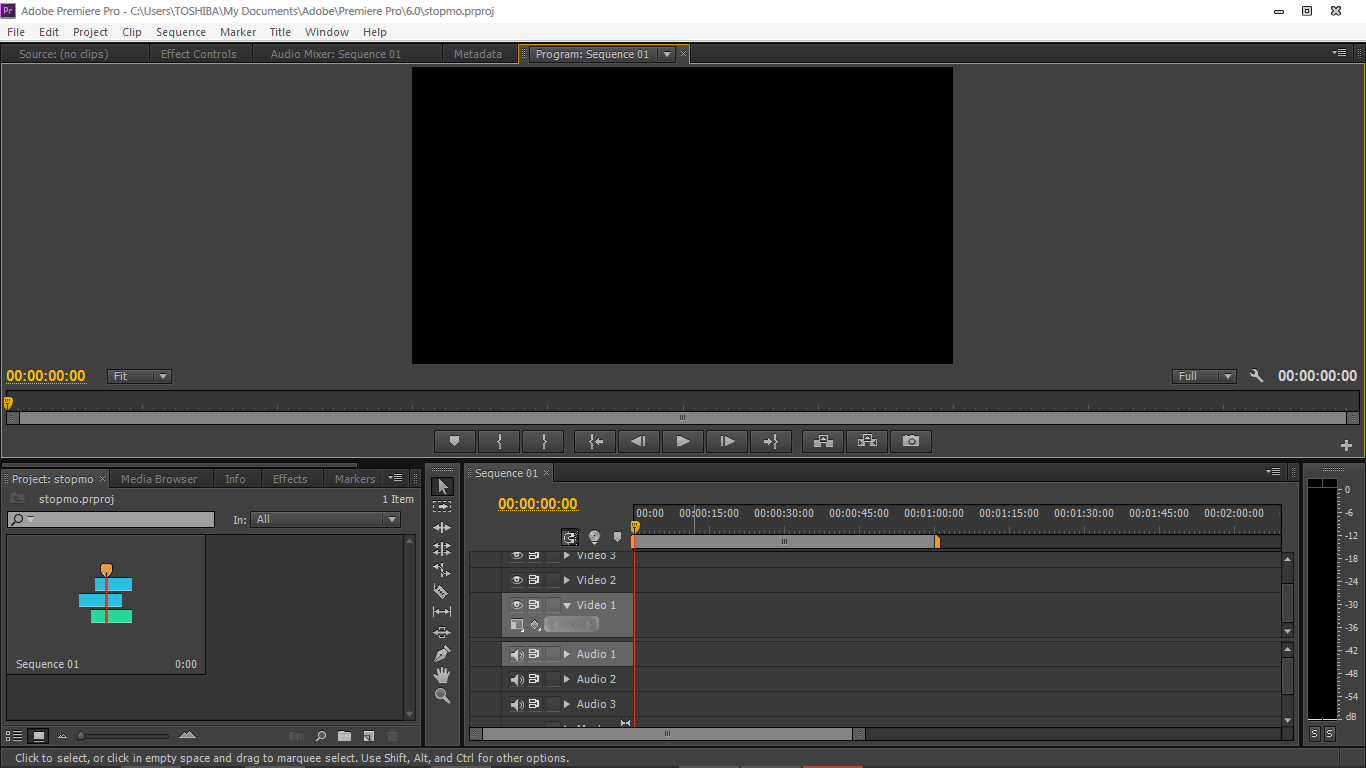This screenshot has width=1366, height=768.
Task: Select the Razor tool
Action: point(442,591)
